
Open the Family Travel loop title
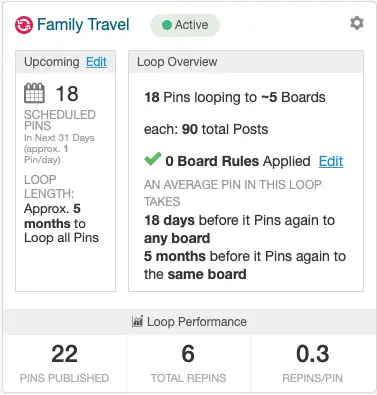point(83,25)
